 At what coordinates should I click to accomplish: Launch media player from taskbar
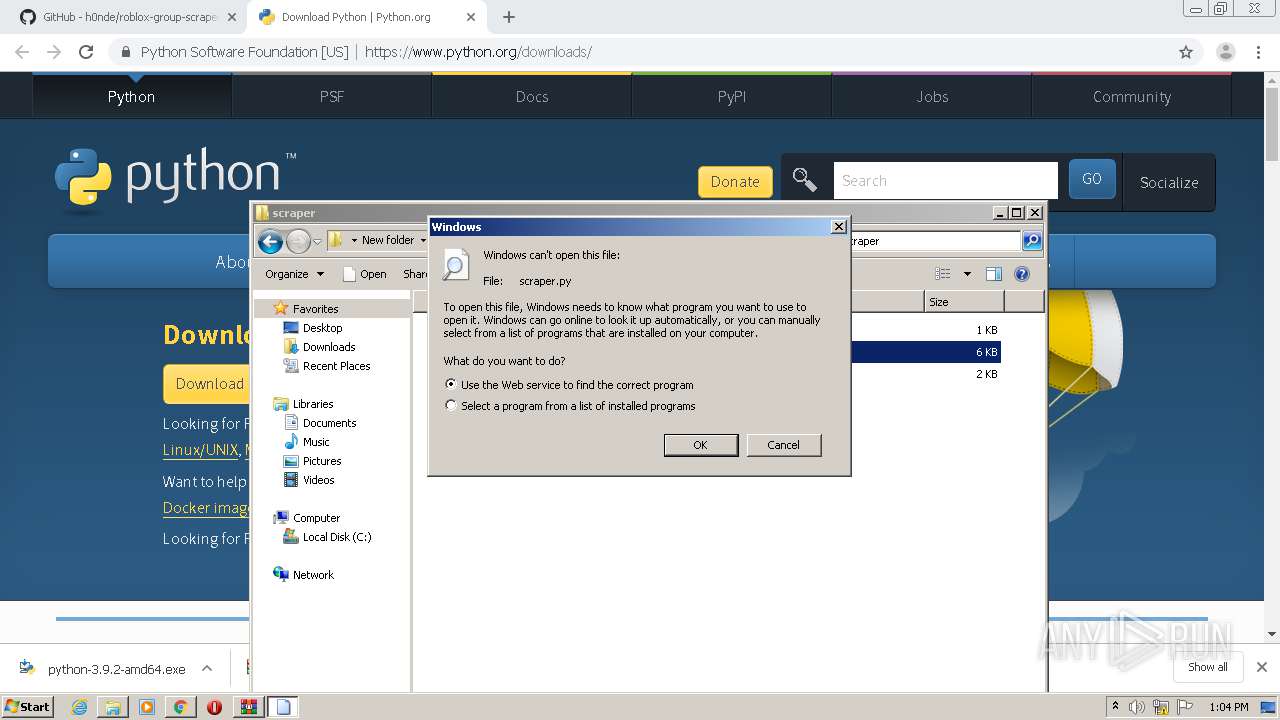147,707
